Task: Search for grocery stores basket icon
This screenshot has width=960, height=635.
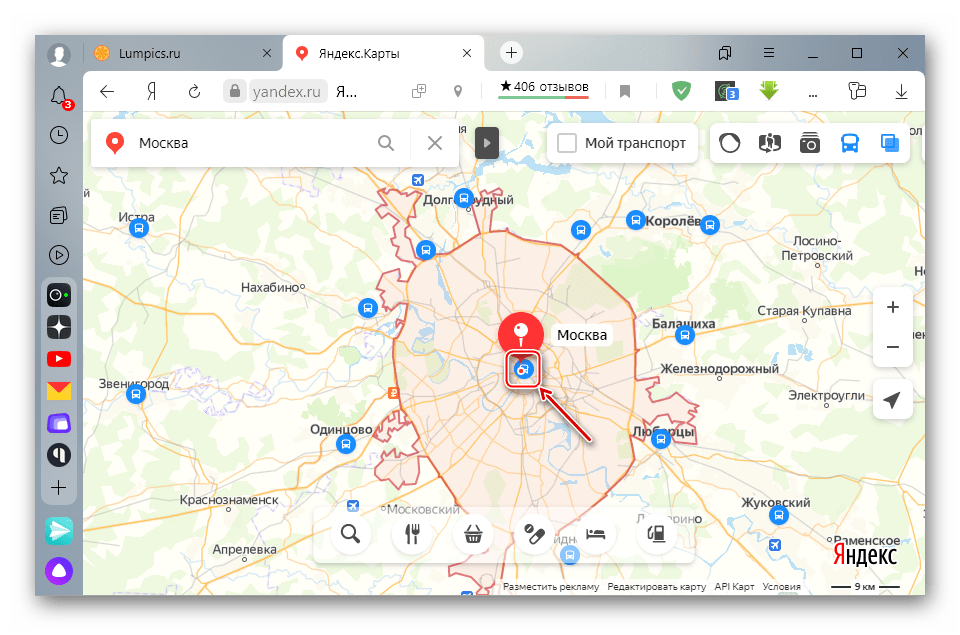Action: [472, 533]
